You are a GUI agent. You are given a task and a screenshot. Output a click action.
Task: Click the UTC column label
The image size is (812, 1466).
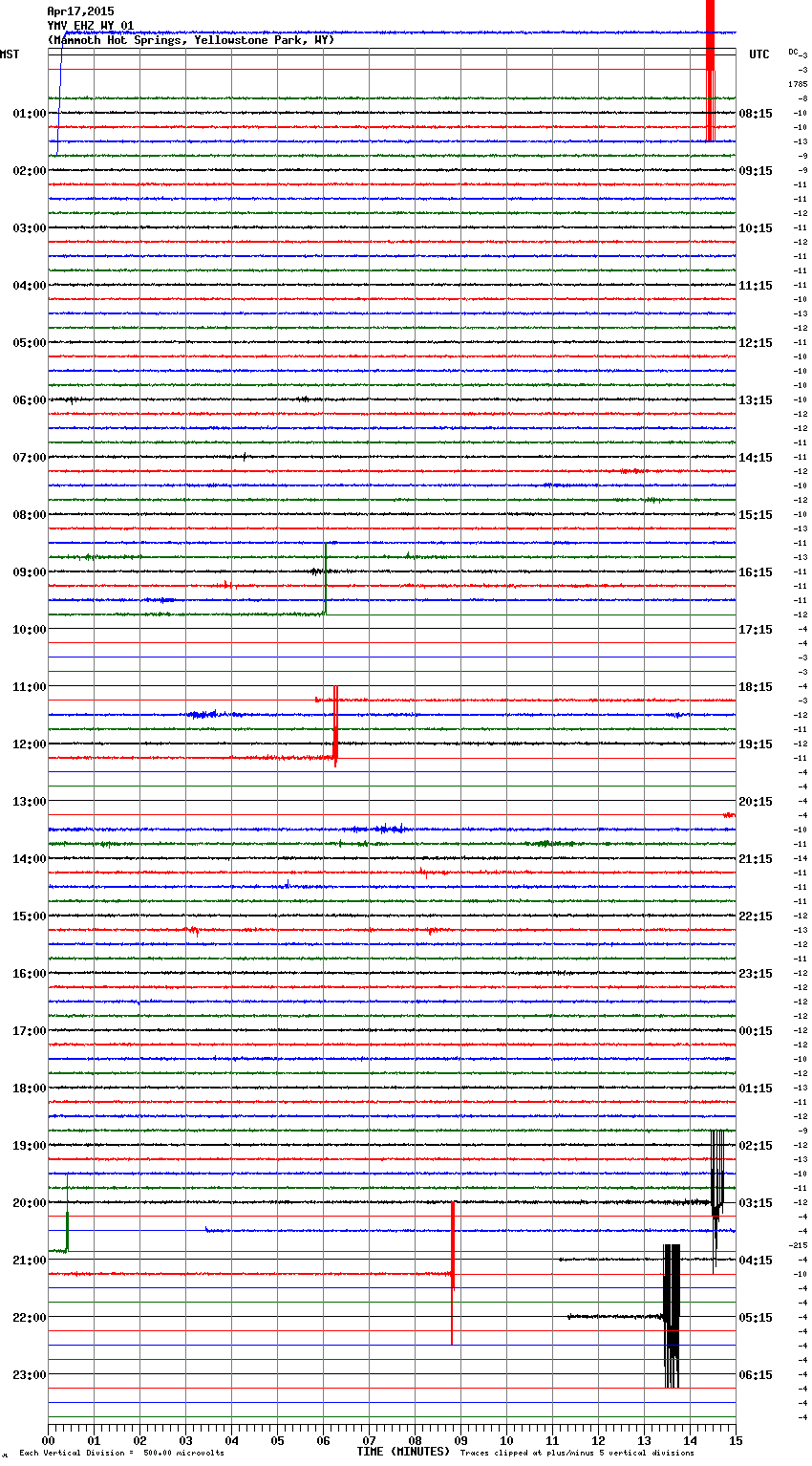759,54
